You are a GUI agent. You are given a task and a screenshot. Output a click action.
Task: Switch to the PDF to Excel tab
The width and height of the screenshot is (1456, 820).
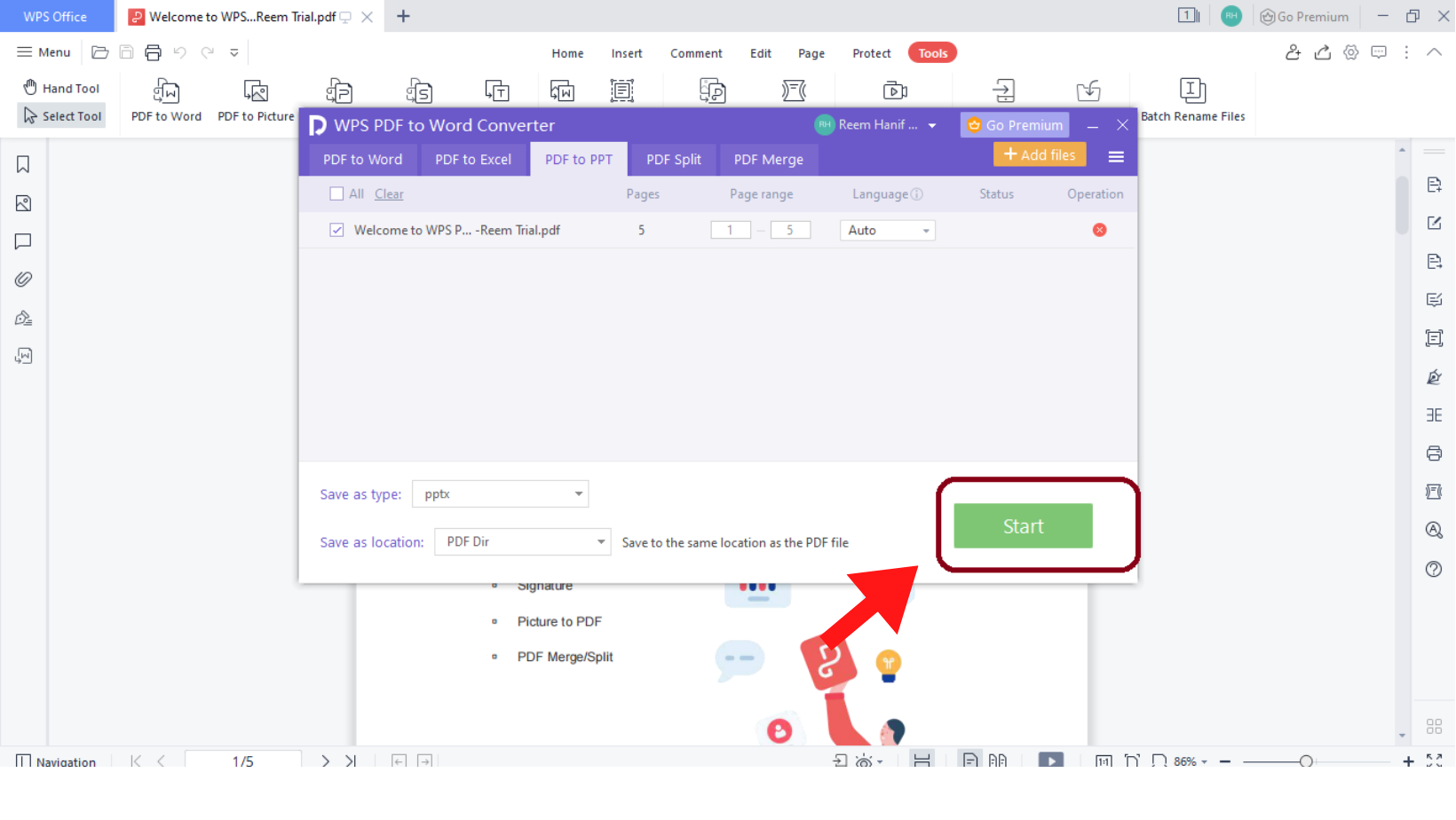click(473, 159)
